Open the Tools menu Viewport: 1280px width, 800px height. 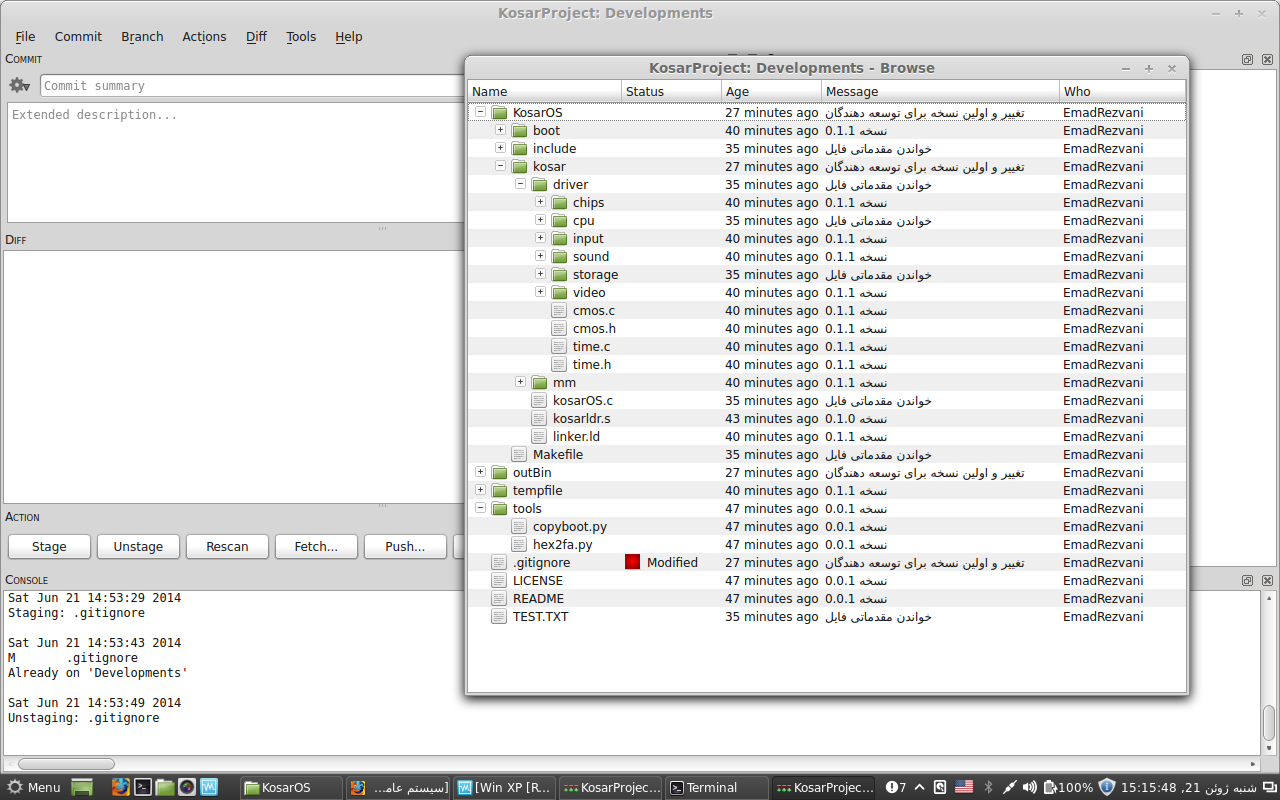point(300,37)
